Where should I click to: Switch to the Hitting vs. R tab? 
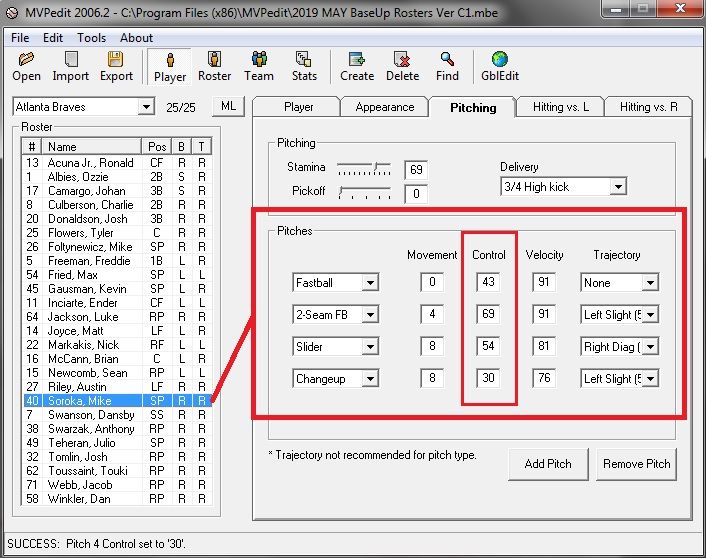coord(648,107)
